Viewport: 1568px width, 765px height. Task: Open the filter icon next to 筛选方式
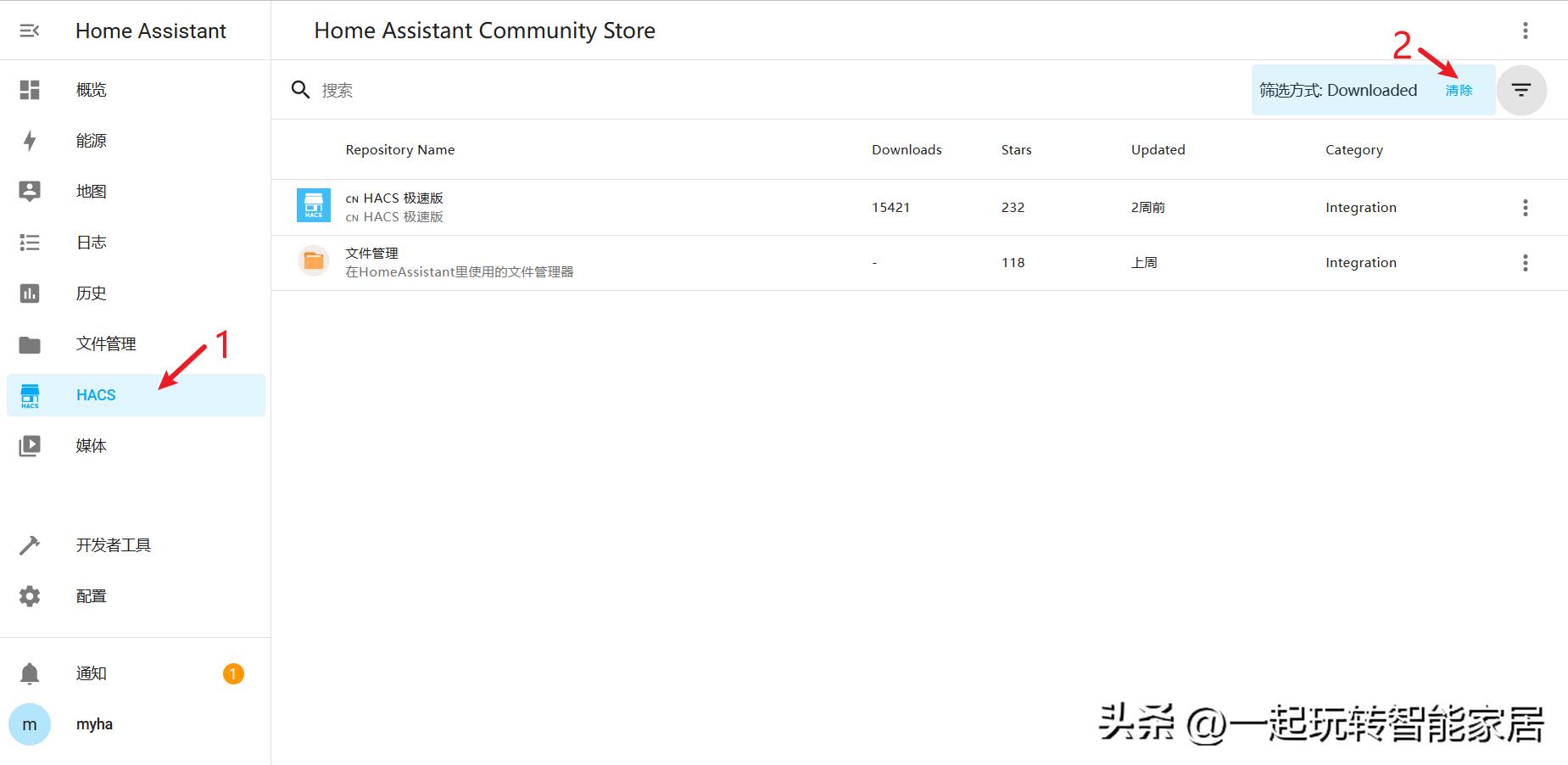[1521, 89]
